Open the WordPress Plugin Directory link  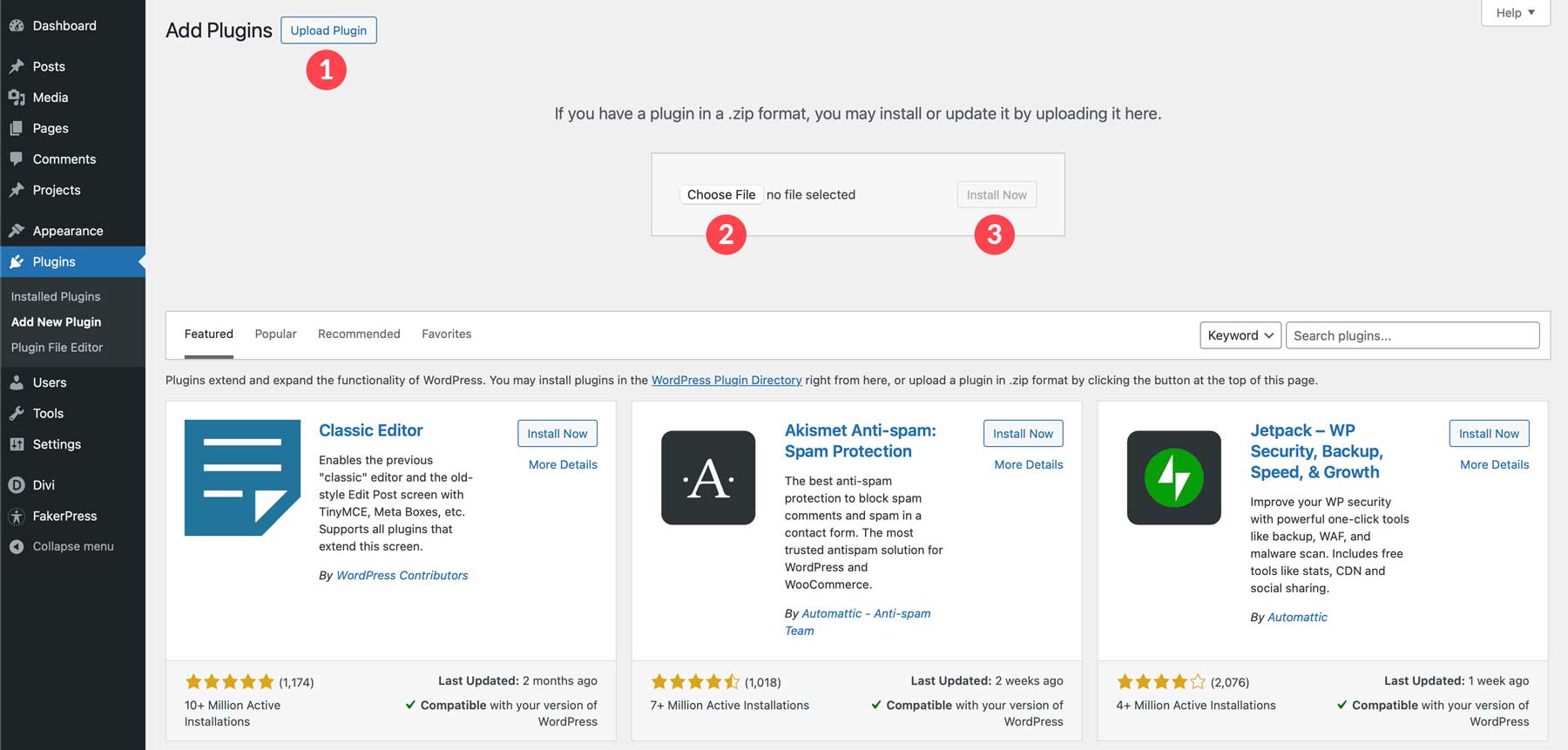(727, 381)
